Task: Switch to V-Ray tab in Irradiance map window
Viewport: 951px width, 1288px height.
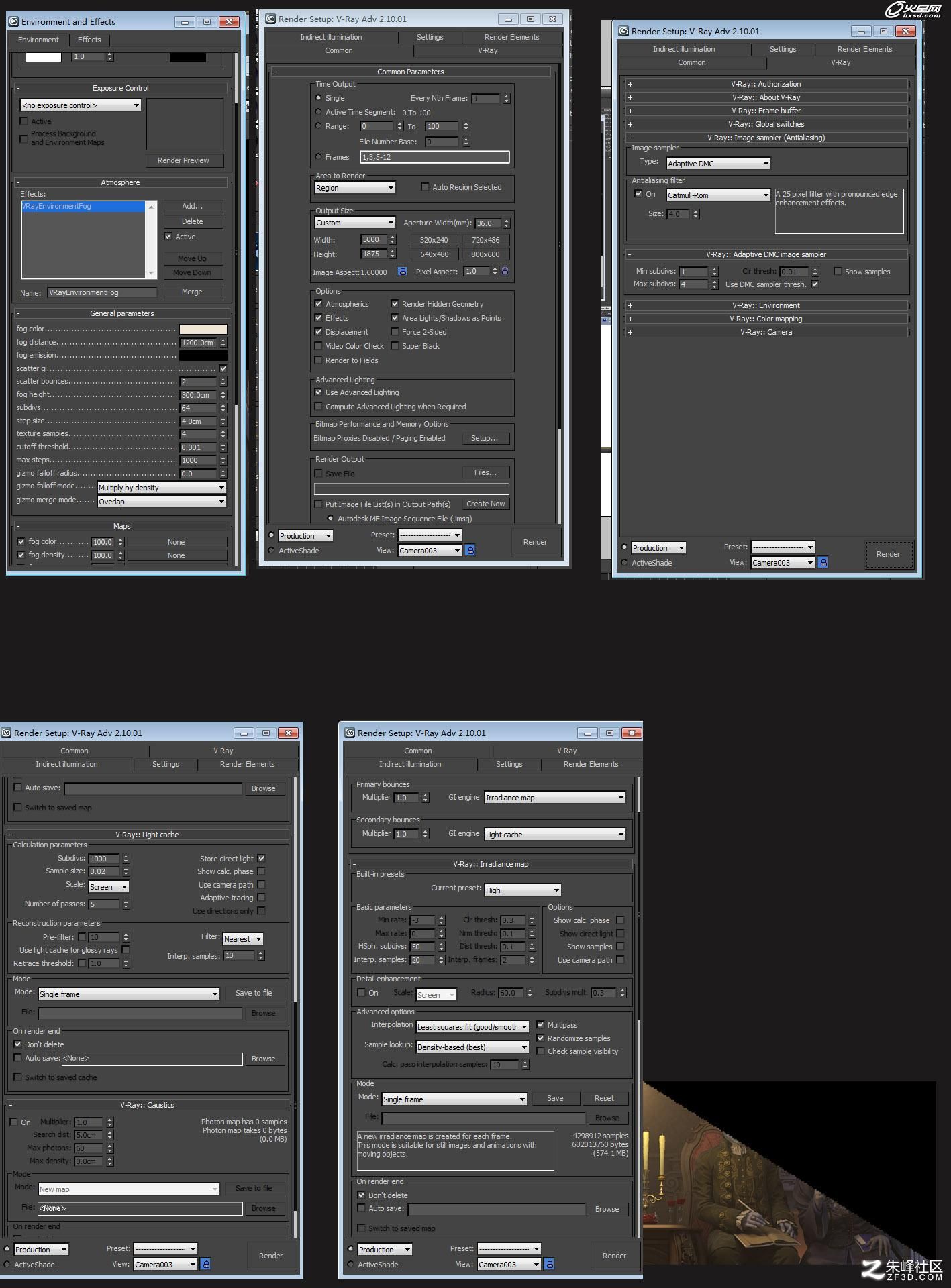Action: pyautogui.click(x=567, y=751)
